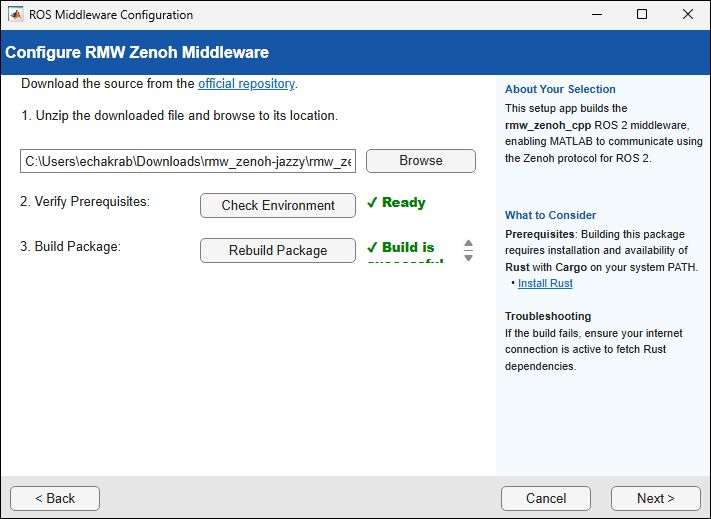Minimize the ROS Middleware Configuration window
This screenshot has height=519, width=711.
(x=597, y=15)
